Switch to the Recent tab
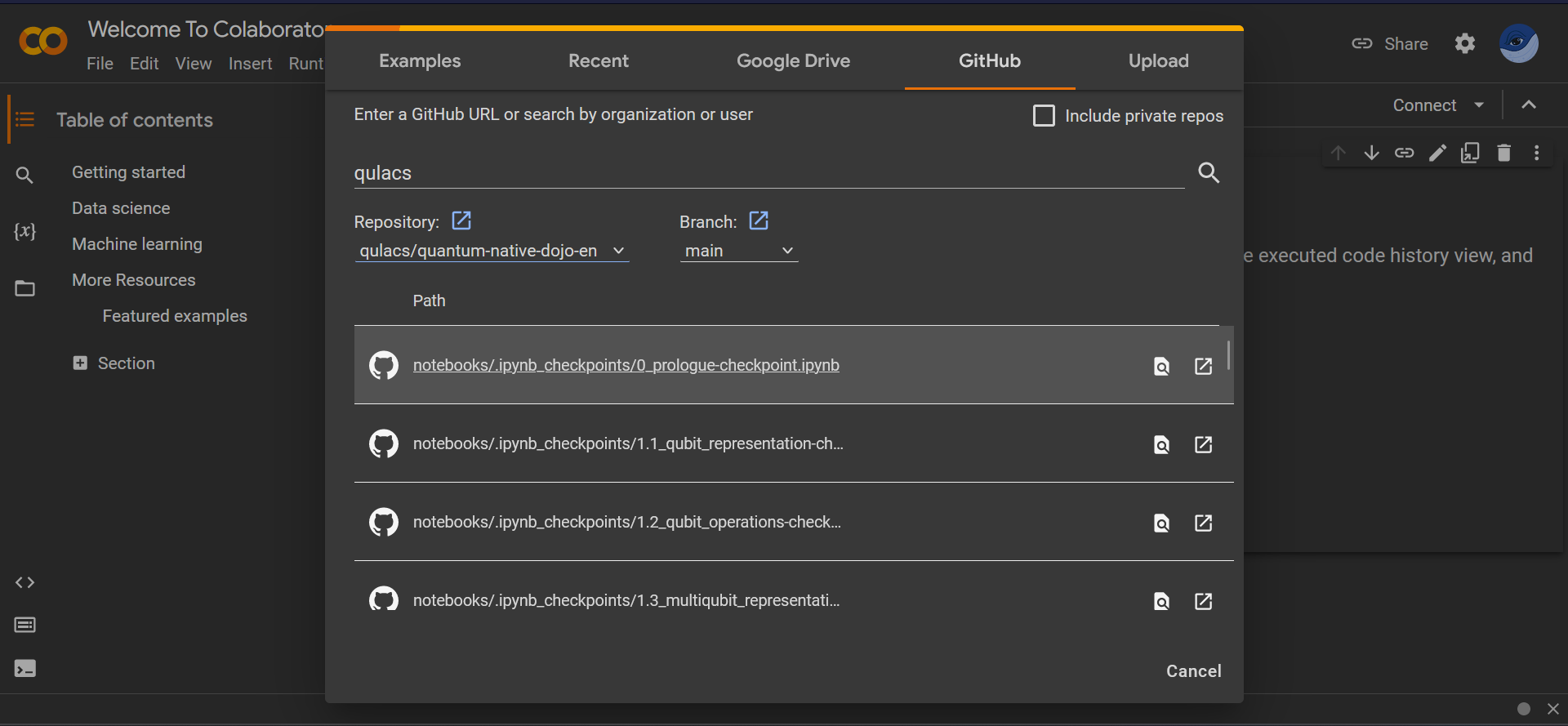 599,60
